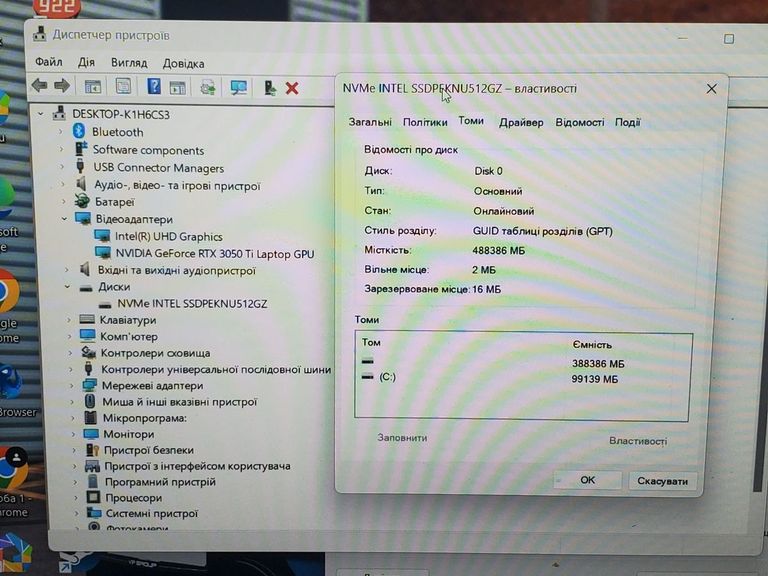Click the scan for hardware changes monitor icon
The image size is (768, 576).
pos(239,88)
